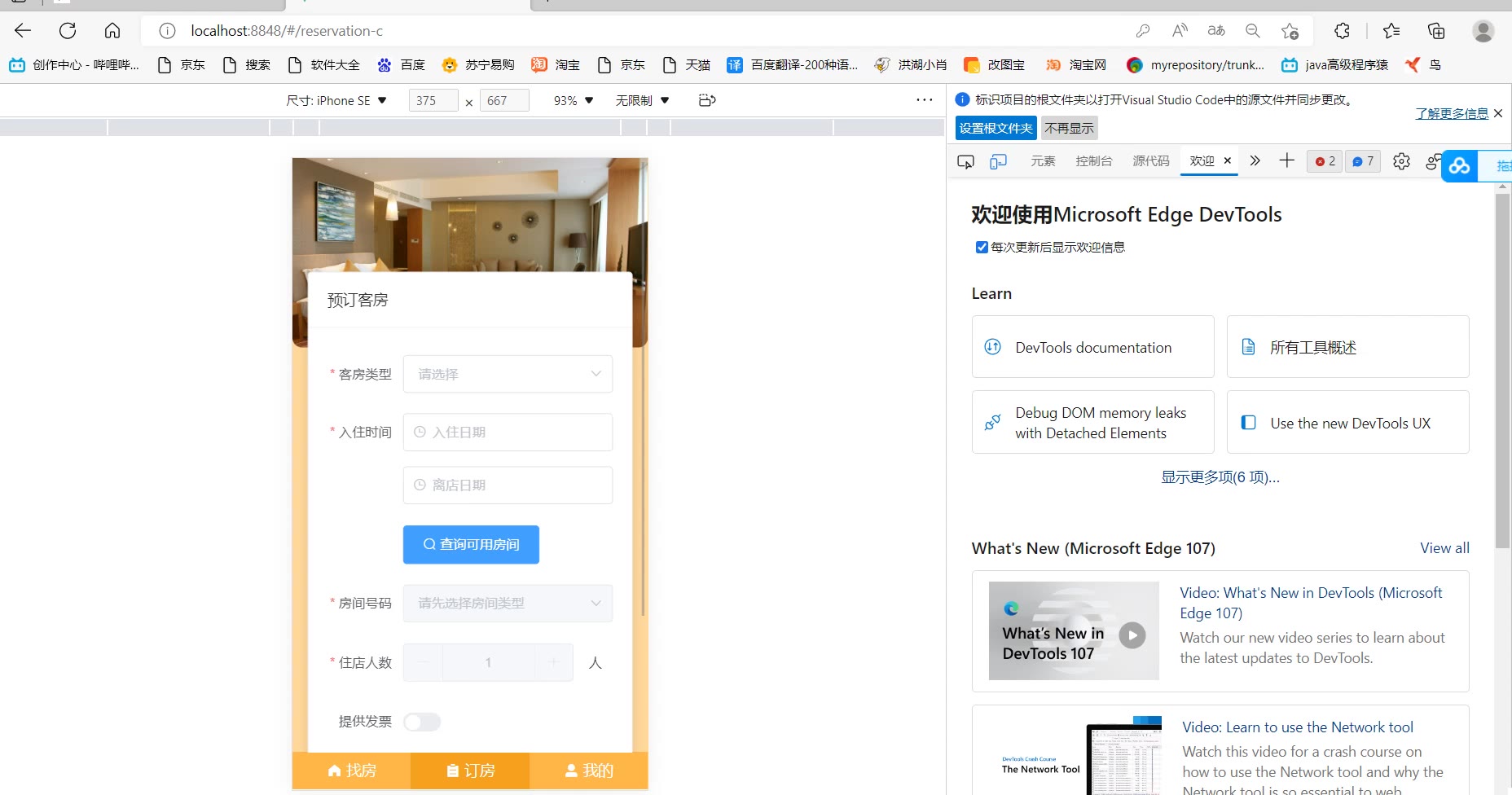Click the DevTools panel vertical scrollbar
The image size is (1512, 795).
pyautogui.click(x=1503, y=371)
